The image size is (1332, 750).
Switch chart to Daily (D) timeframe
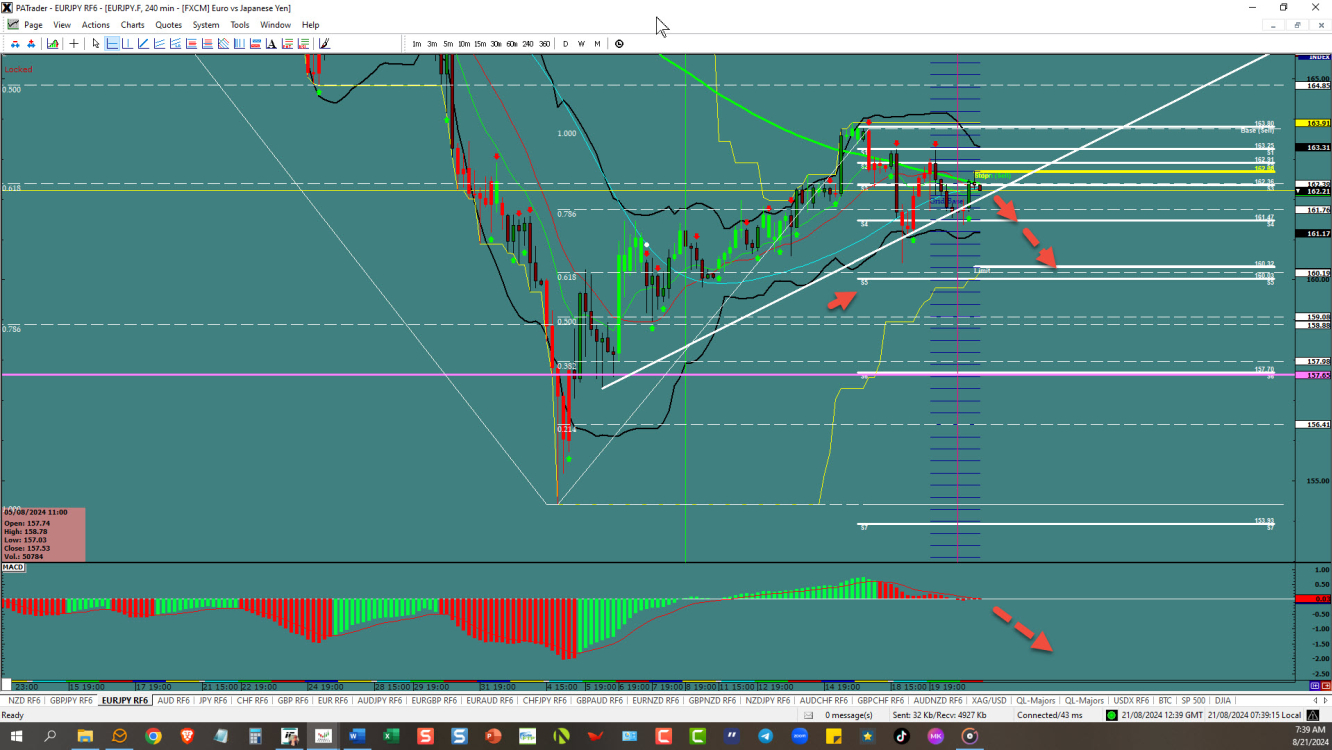pos(566,43)
